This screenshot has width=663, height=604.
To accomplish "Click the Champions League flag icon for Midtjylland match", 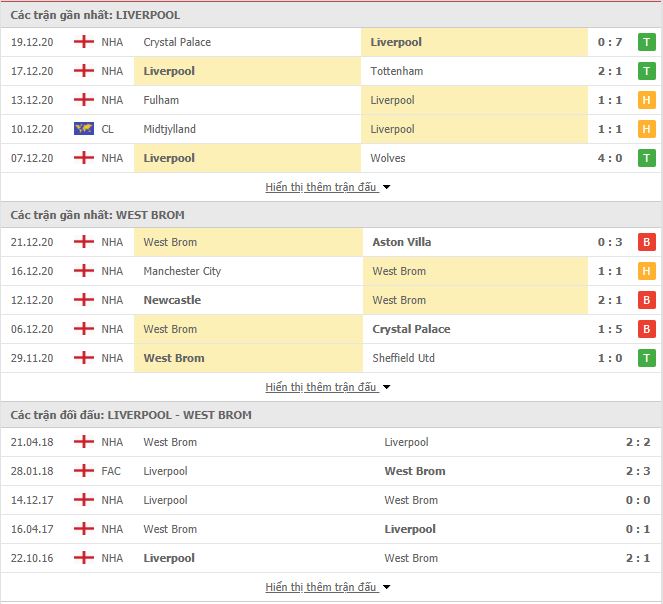I will tap(84, 129).
